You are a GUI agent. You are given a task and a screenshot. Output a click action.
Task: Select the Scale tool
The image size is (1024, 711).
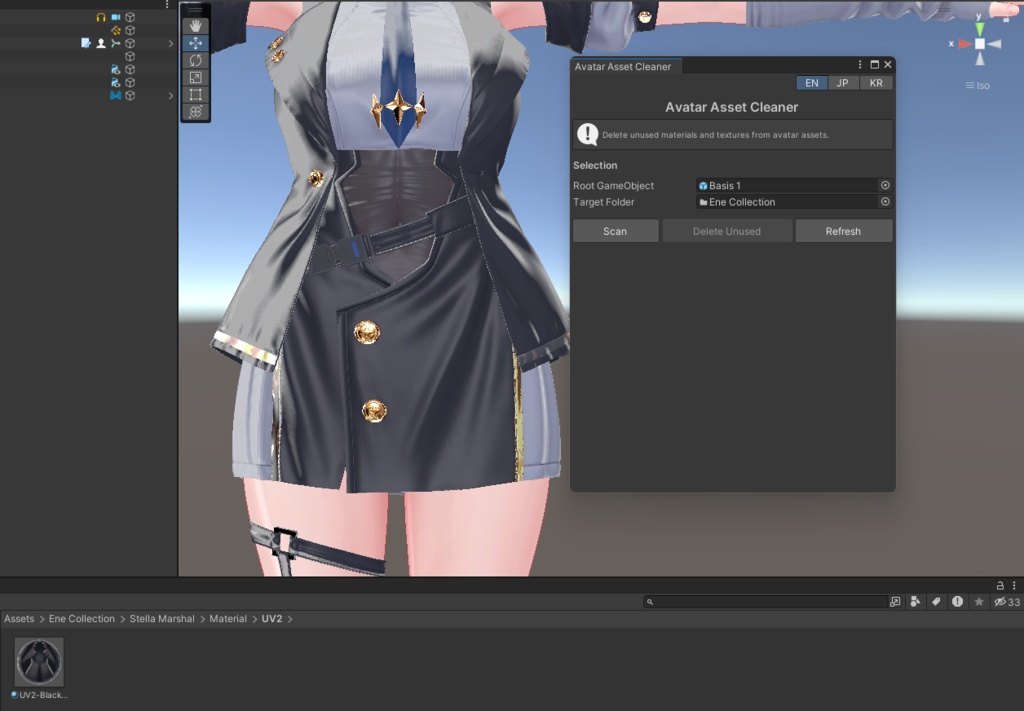195,77
